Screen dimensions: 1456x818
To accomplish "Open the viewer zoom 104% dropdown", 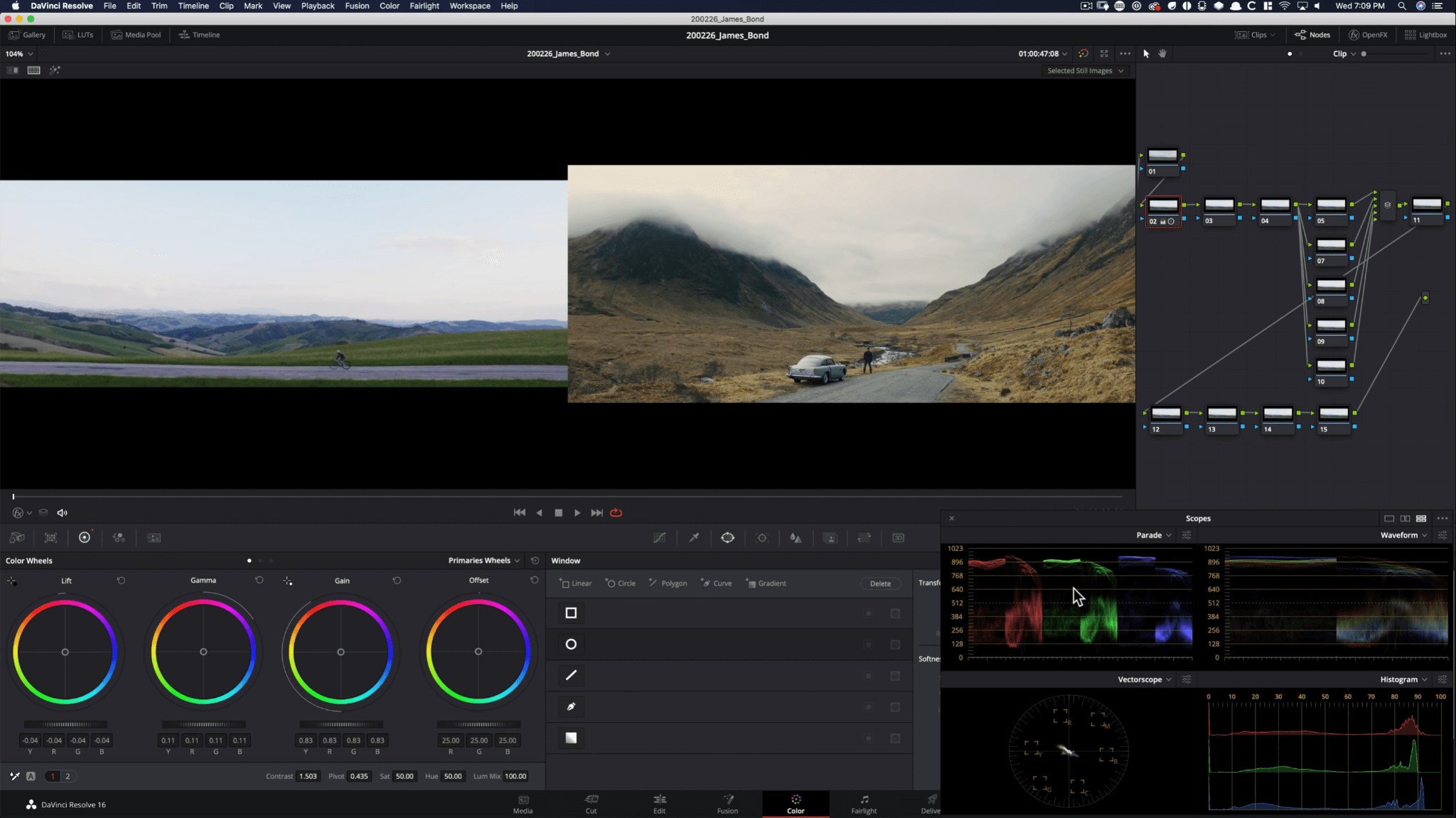I will 19,54.
